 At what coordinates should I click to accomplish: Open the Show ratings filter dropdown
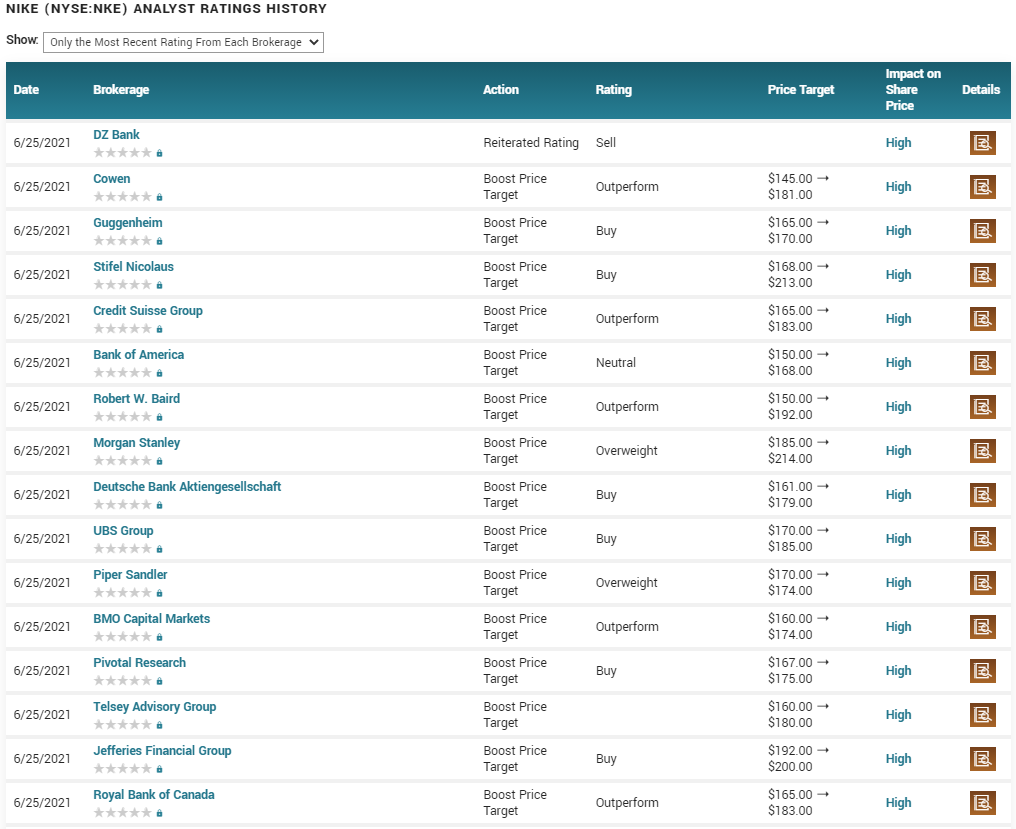click(x=183, y=42)
